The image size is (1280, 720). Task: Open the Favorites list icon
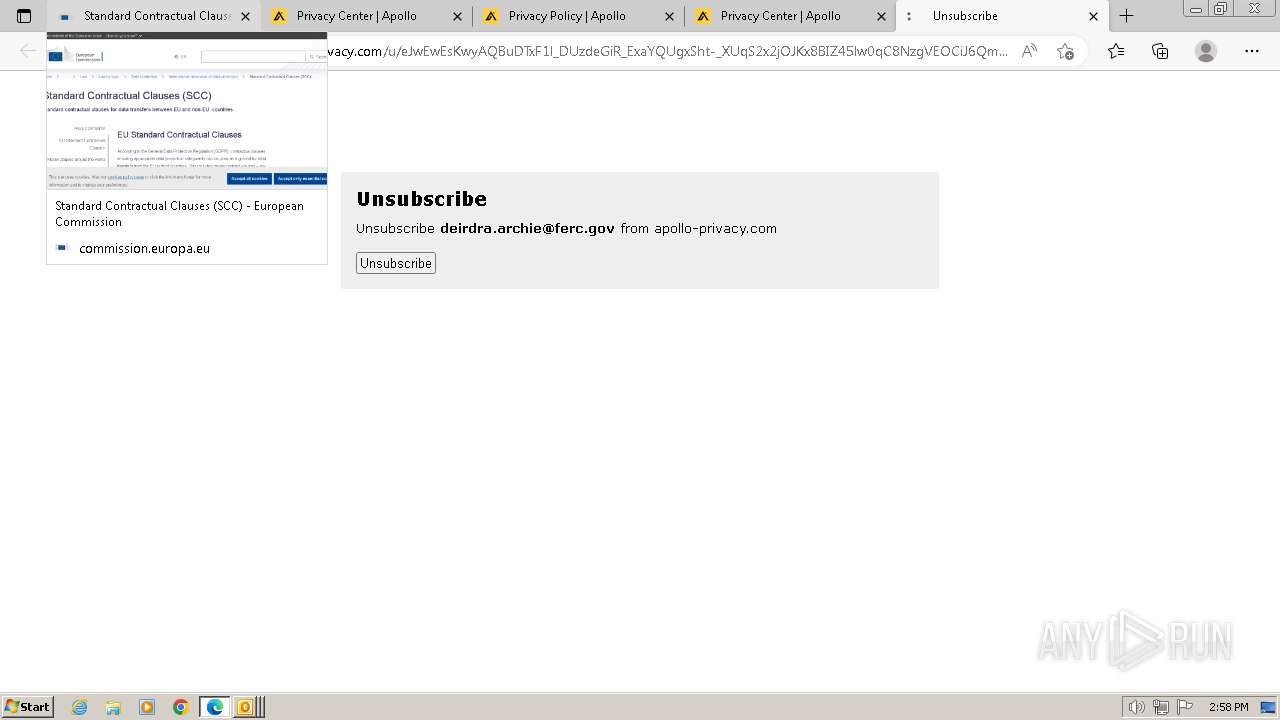(1116, 51)
